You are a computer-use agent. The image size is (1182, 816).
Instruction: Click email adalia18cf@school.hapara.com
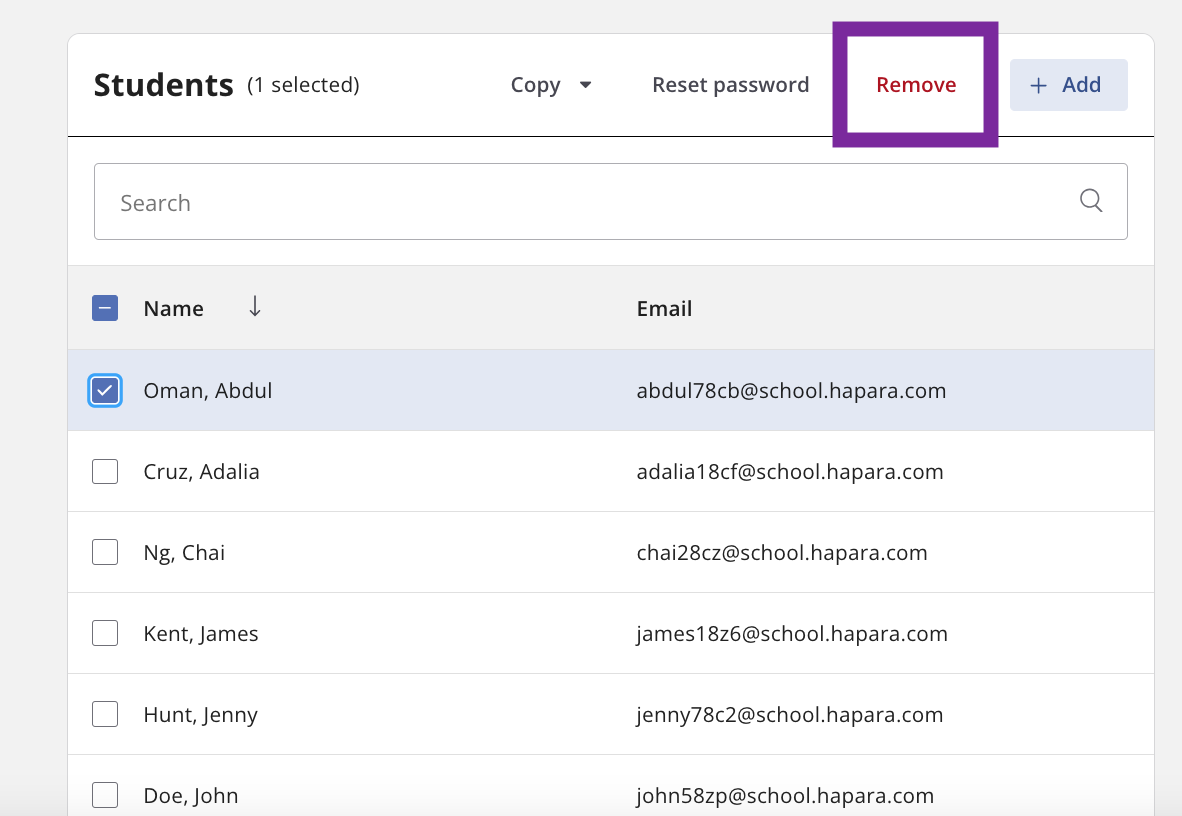789,471
